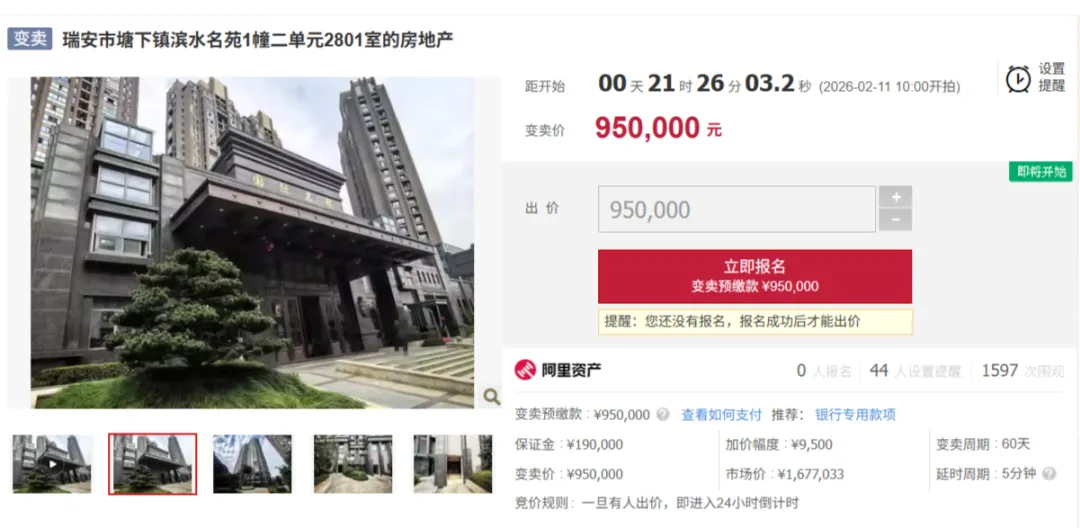The image size is (1080, 528).
Task: Play the video thumbnail in gallery
Action: click(x=52, y=463)
